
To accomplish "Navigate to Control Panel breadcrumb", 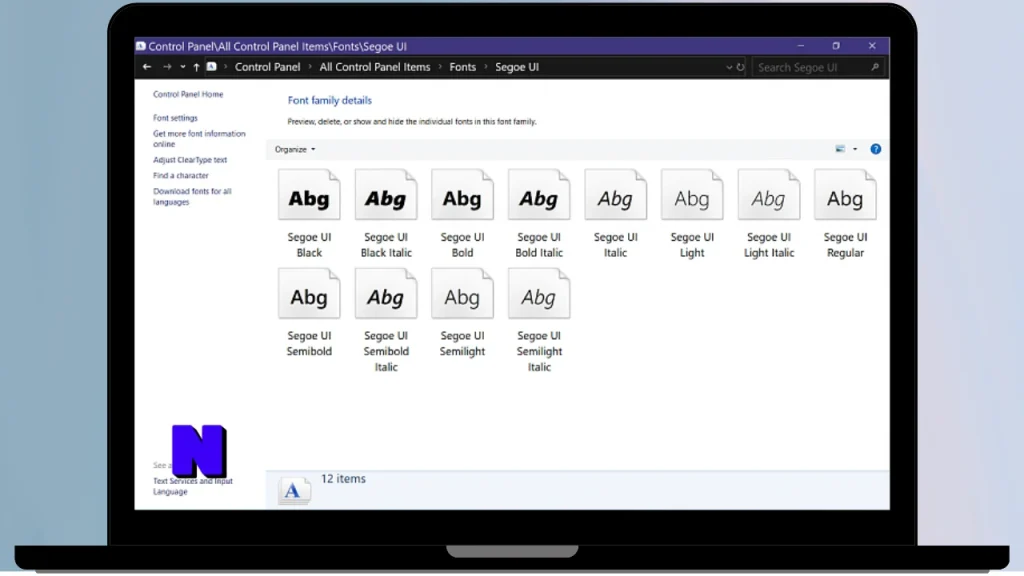I will coord(267,67).
